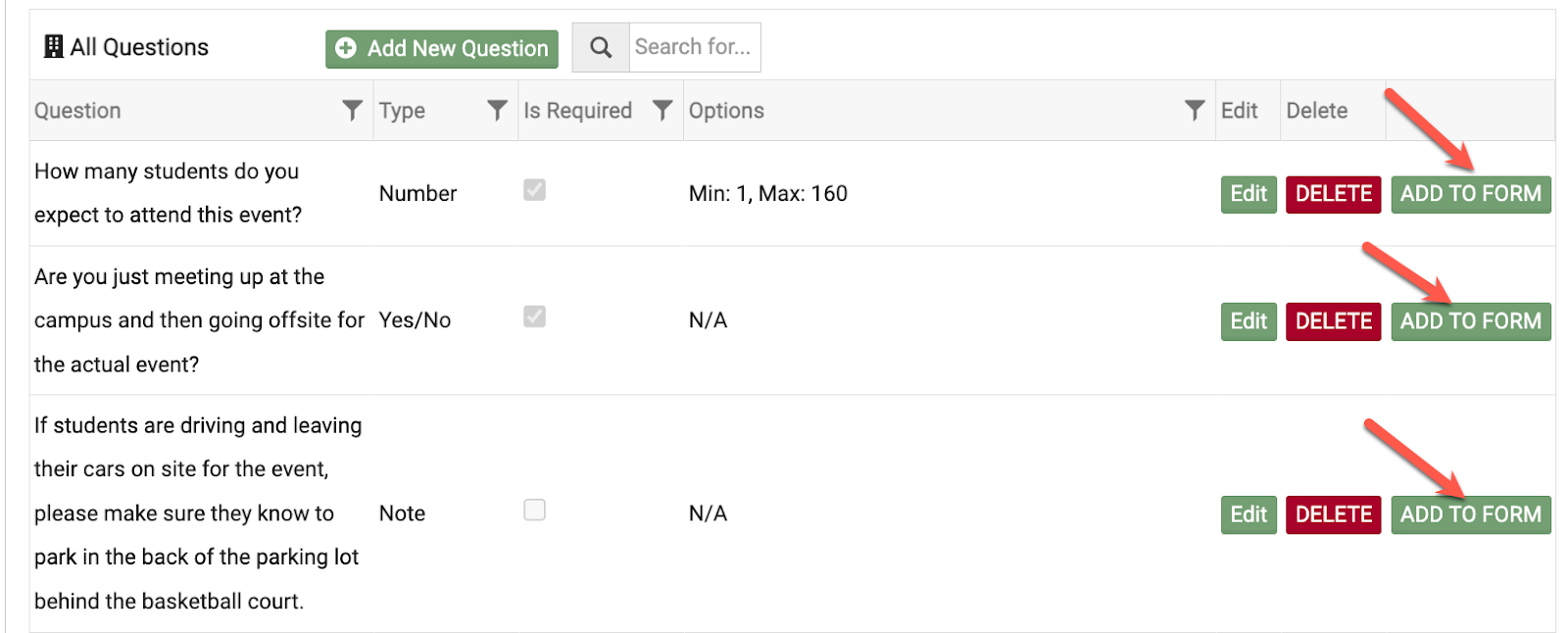Add the parking note to the form

click(1470, 514)
